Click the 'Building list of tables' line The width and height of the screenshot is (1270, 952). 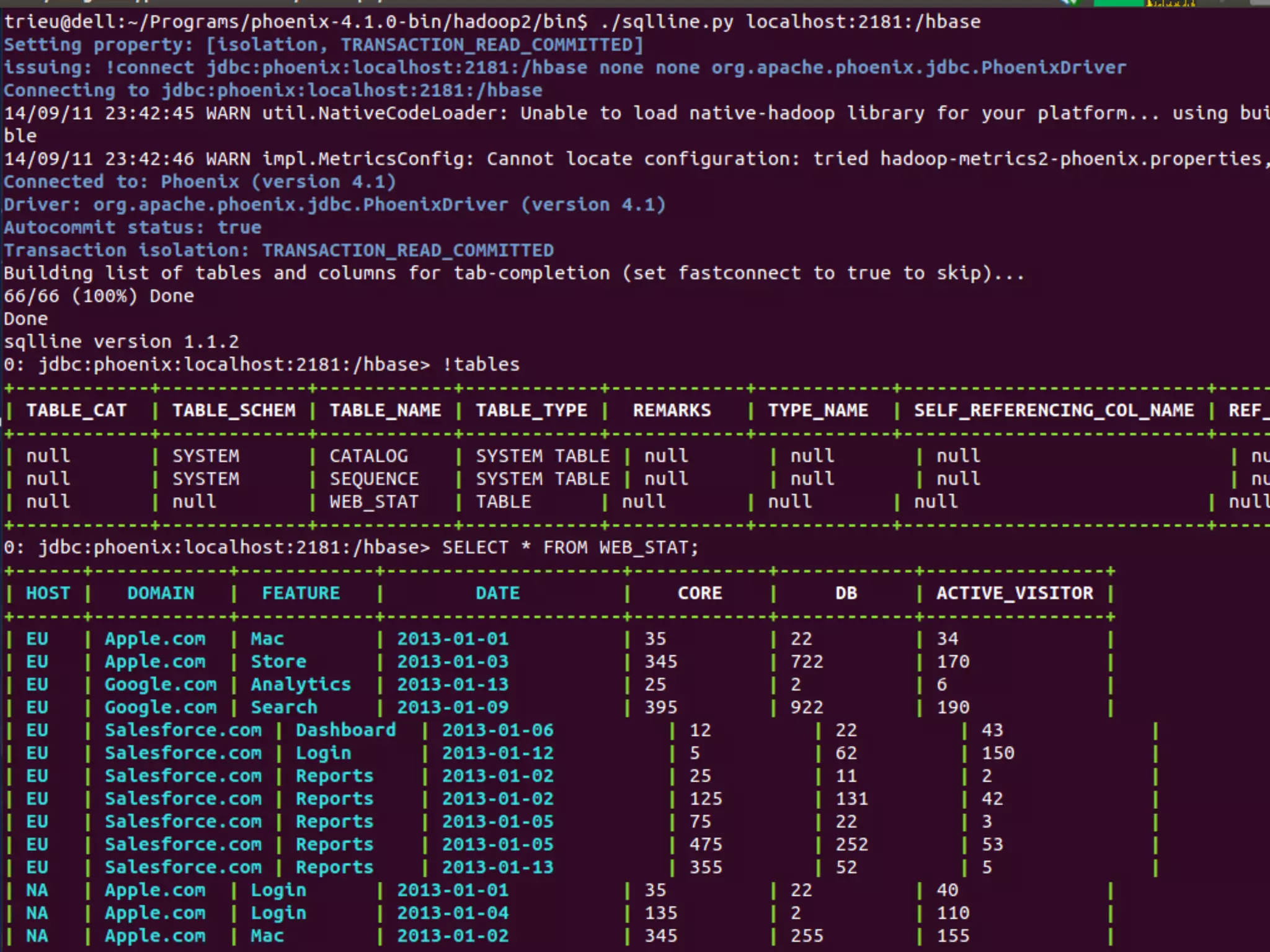(514, 273)
